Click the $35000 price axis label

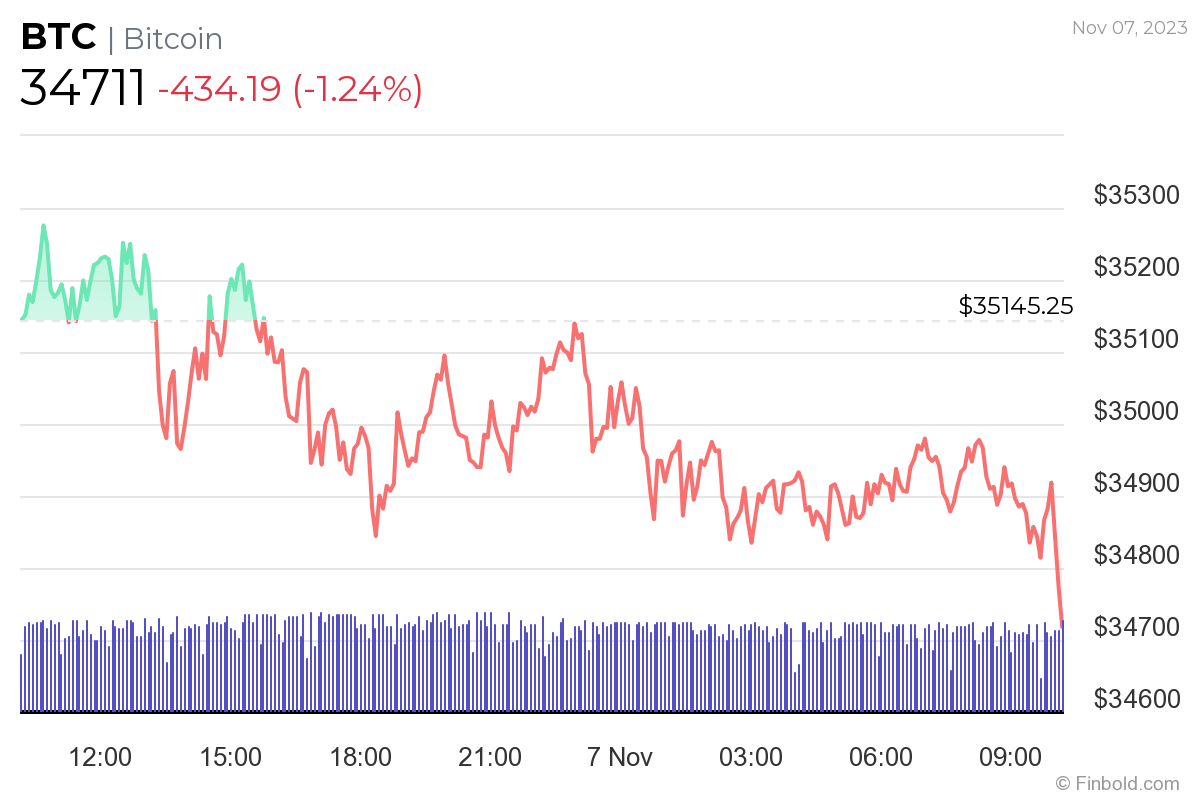(1135, 411)
